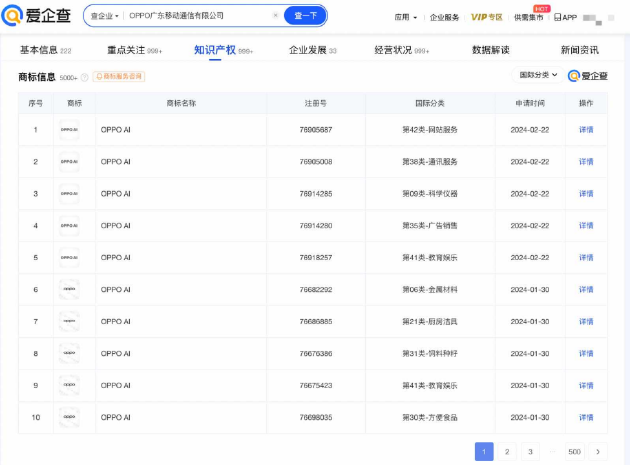
Task: Open the 应用 dropdown menu
Action: click(405, 17)
